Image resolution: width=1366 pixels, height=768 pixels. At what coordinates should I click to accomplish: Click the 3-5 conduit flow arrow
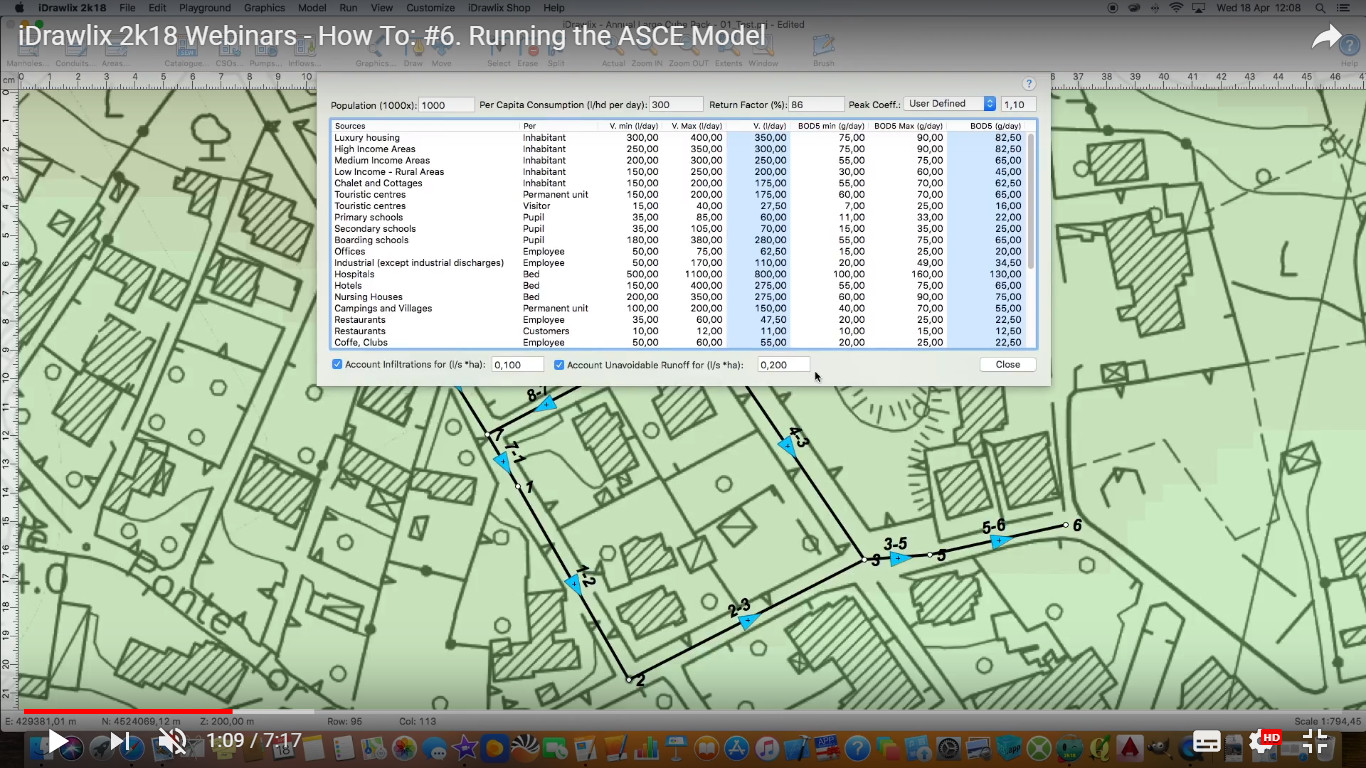coord(900,558)
